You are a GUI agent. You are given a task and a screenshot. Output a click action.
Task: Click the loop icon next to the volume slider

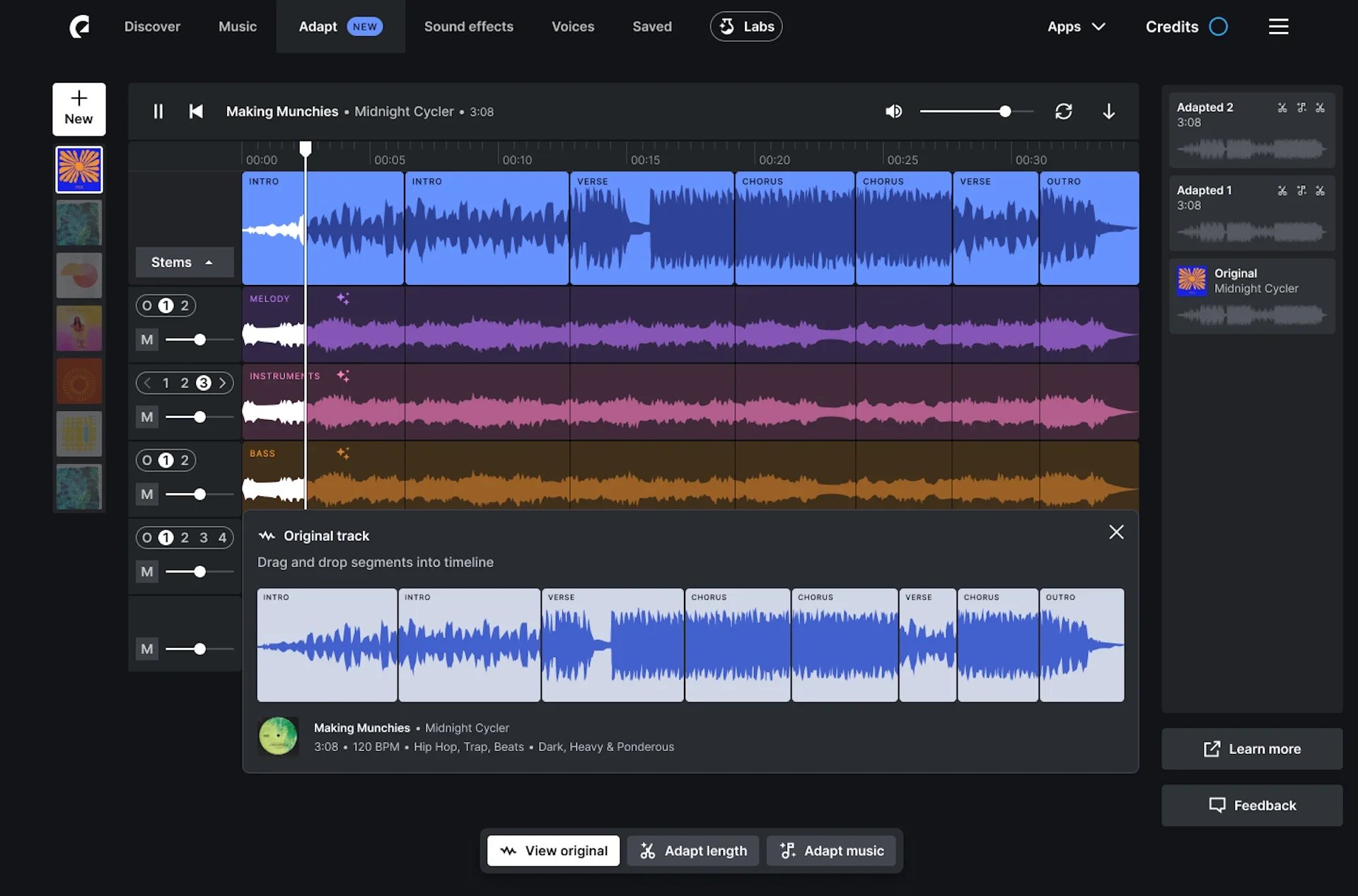coord(1064,111)
